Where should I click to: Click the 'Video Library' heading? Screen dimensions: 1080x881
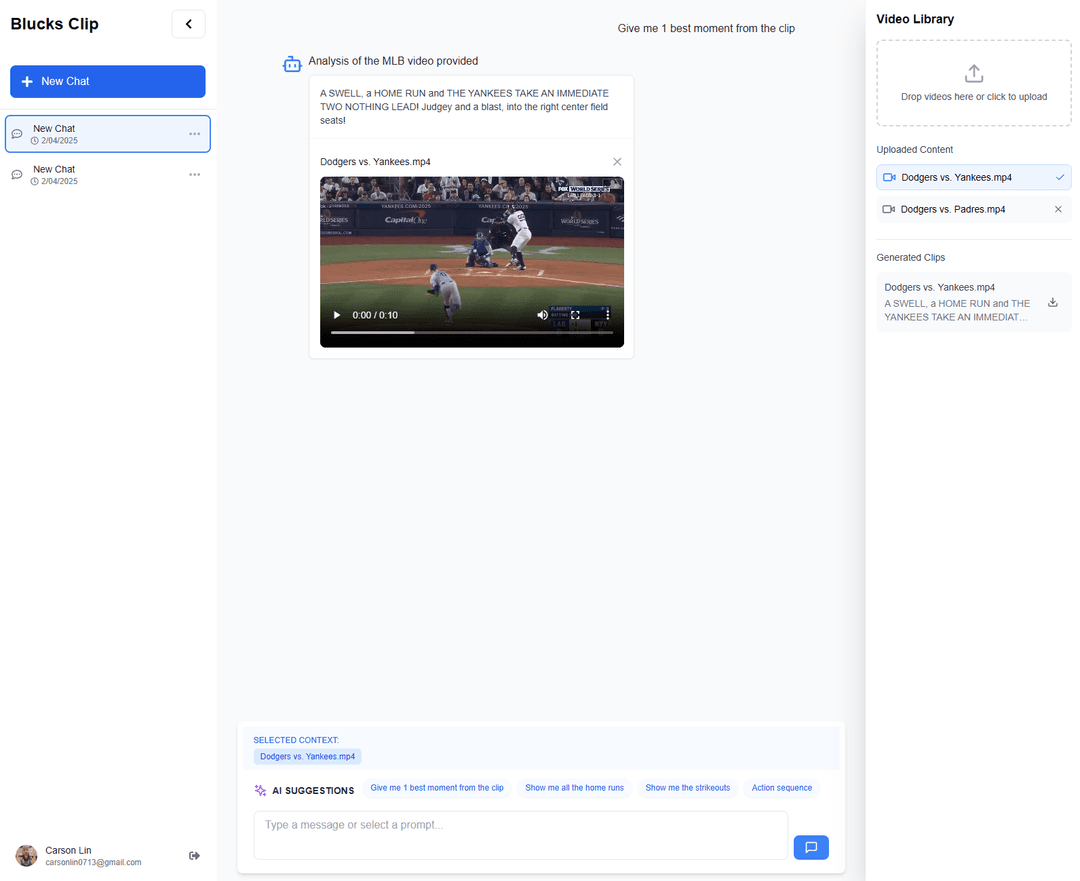point(915,19)
